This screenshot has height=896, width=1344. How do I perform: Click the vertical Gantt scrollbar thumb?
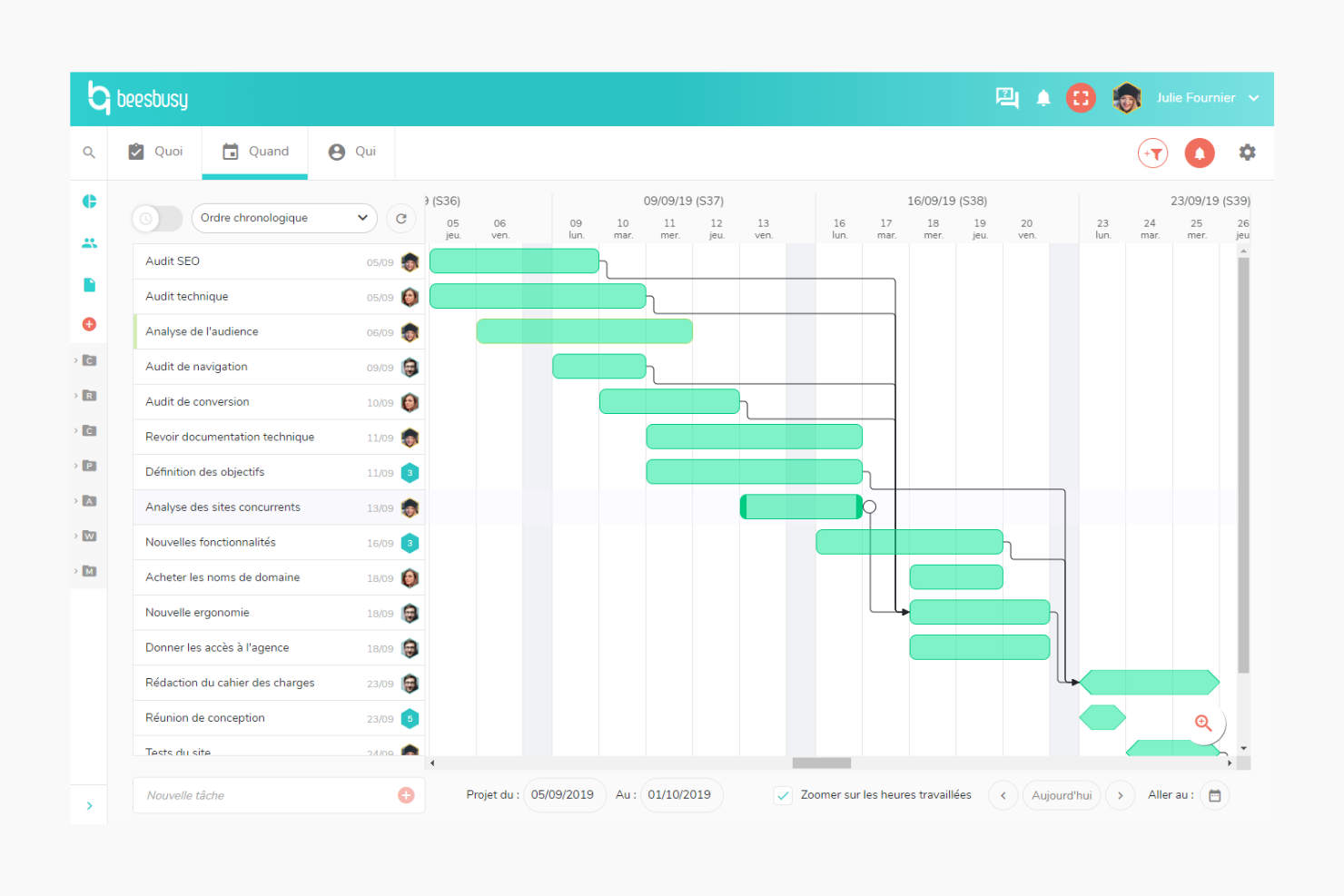1243,466
